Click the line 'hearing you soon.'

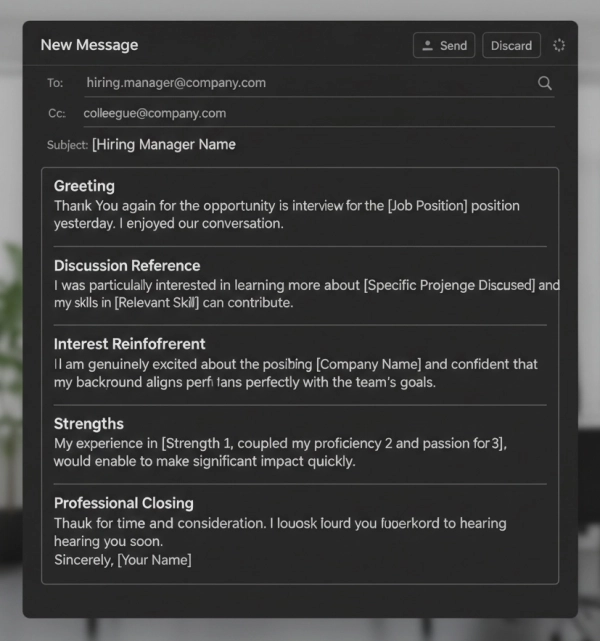click(x=109, y=541)
